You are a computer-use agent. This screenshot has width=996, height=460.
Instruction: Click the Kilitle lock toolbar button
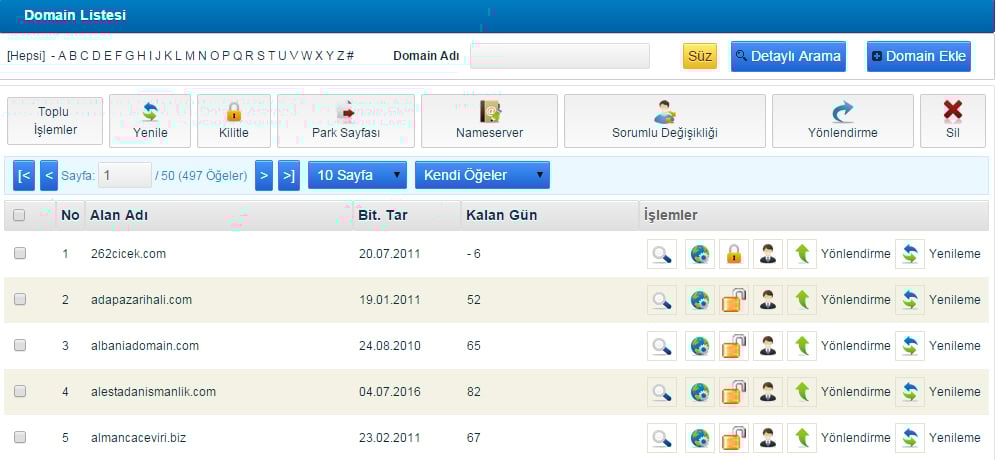tap(234, 121)
